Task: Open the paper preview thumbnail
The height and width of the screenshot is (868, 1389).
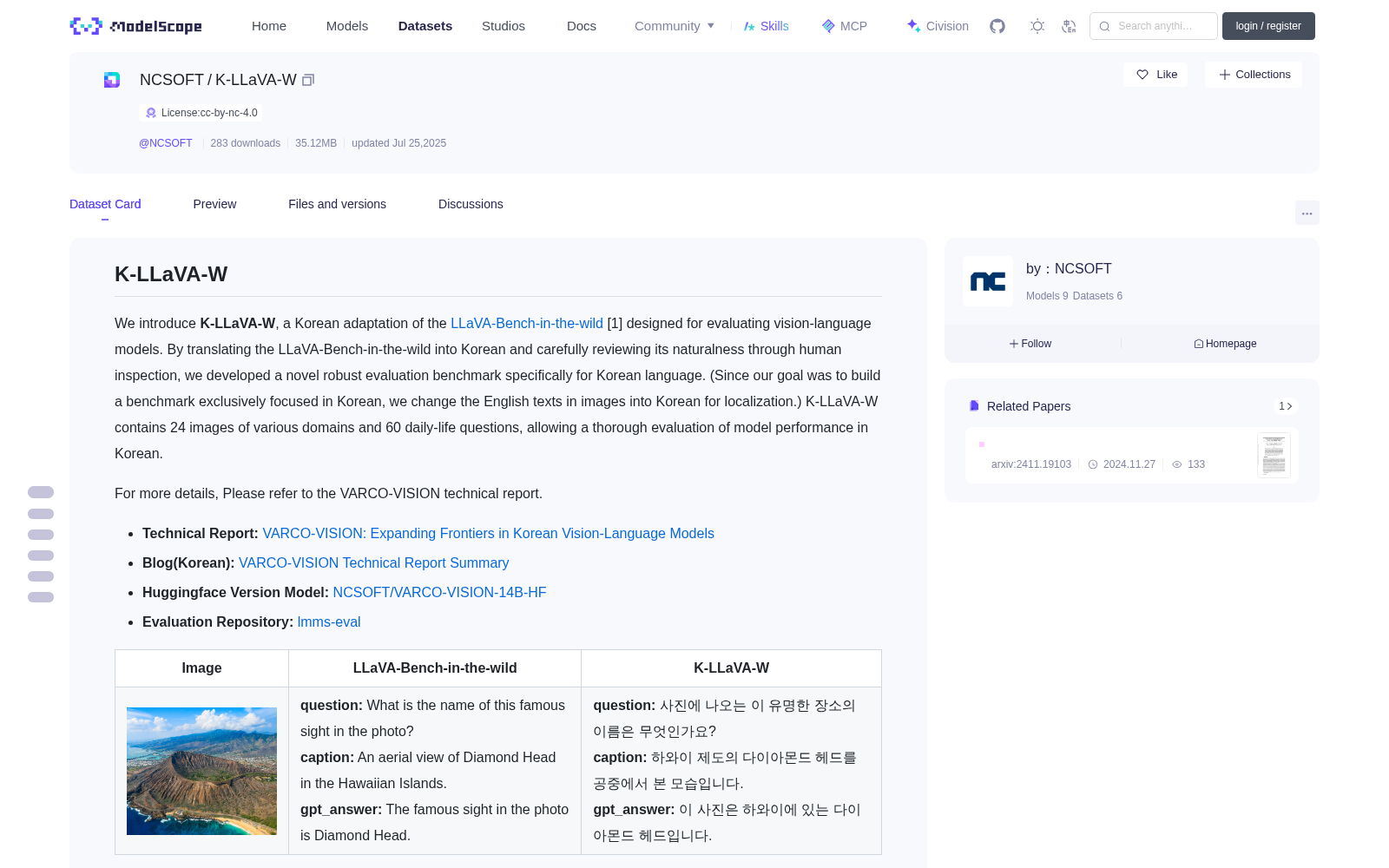Action: pos(1274,455)
